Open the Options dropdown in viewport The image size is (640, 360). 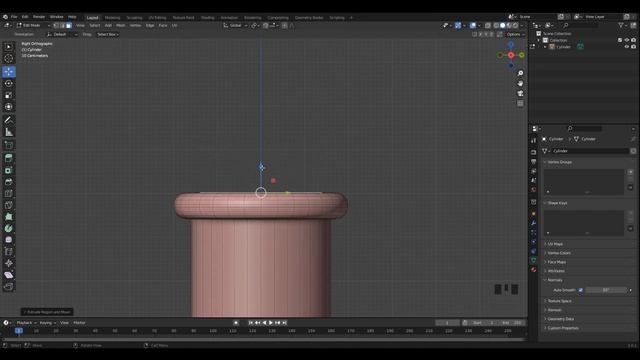pyautogui.click(x=515, y=35)
